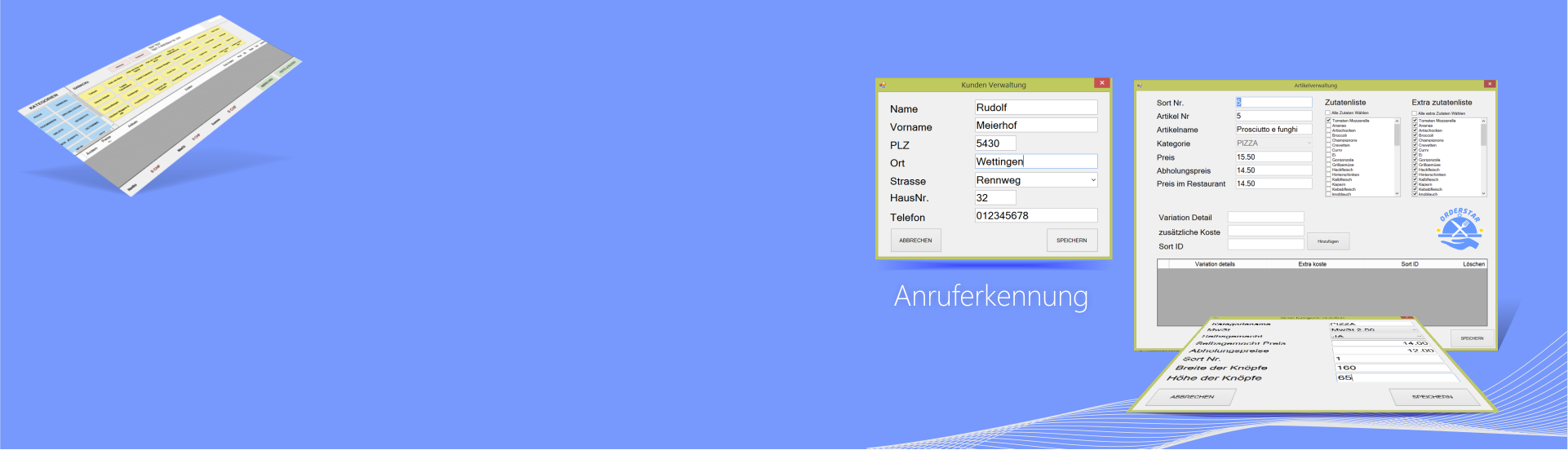Click the Extra zutatenliste scrollbar up arrow
The width and height of the screenshot is (1568, 450).
1483,121
